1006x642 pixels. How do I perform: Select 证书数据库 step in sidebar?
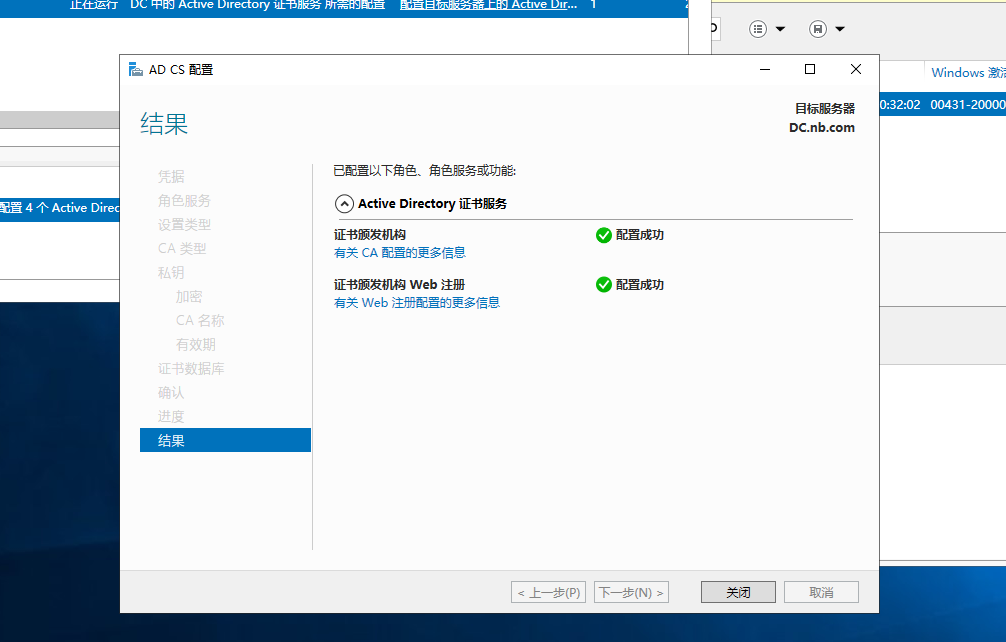(x=191, y=368)
